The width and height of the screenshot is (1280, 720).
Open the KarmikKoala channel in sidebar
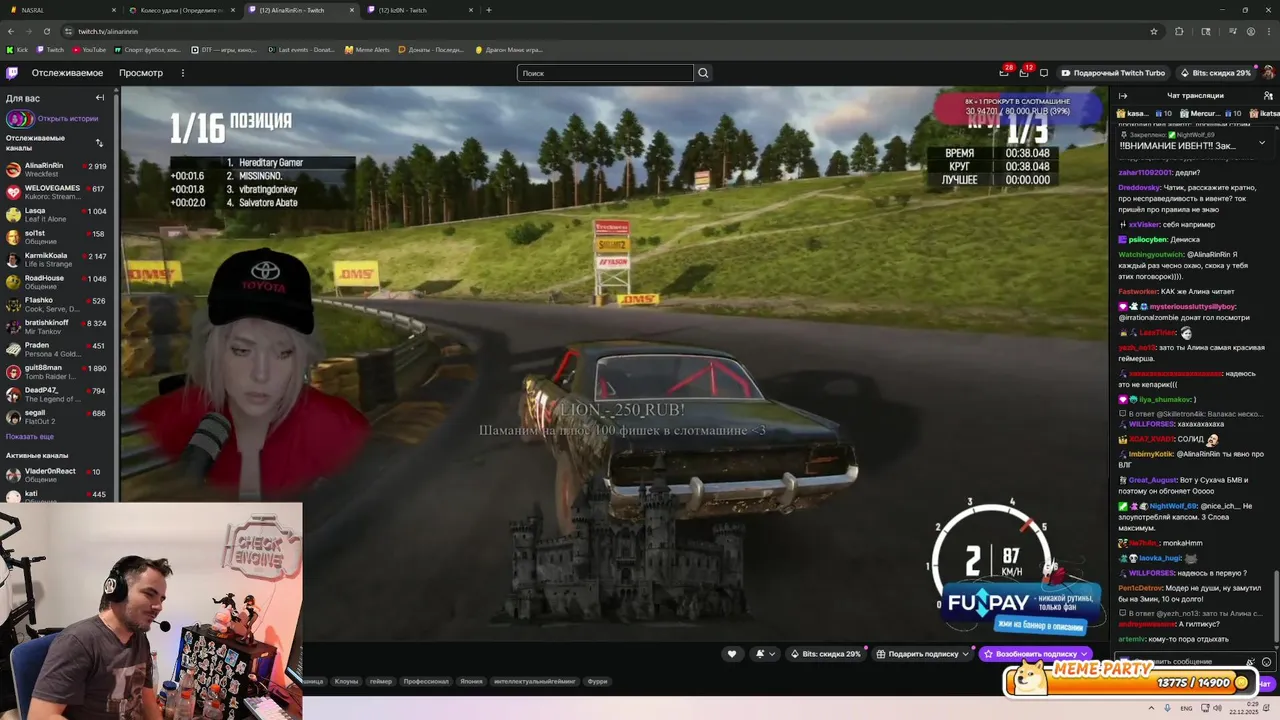59,260
